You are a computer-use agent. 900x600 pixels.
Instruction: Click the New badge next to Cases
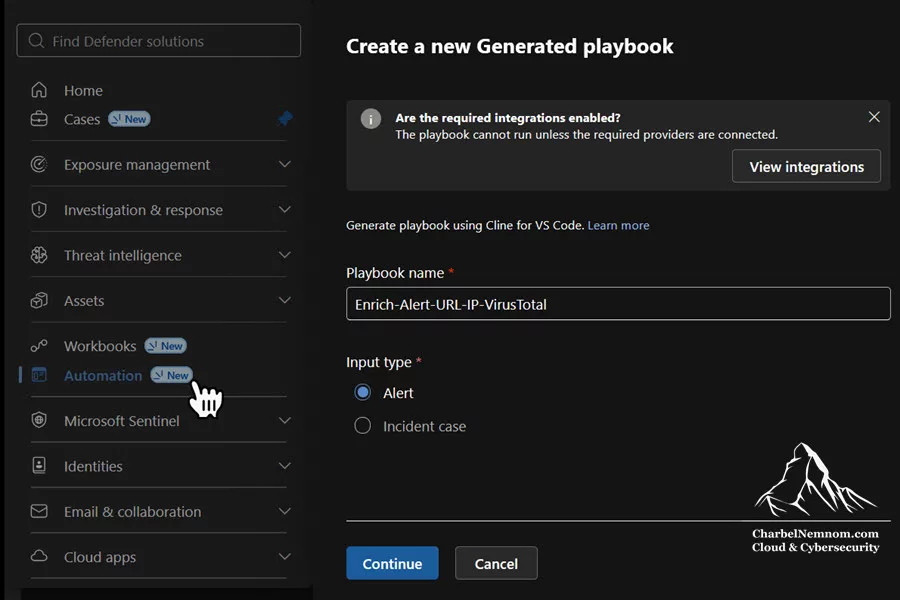click(129, 119)
